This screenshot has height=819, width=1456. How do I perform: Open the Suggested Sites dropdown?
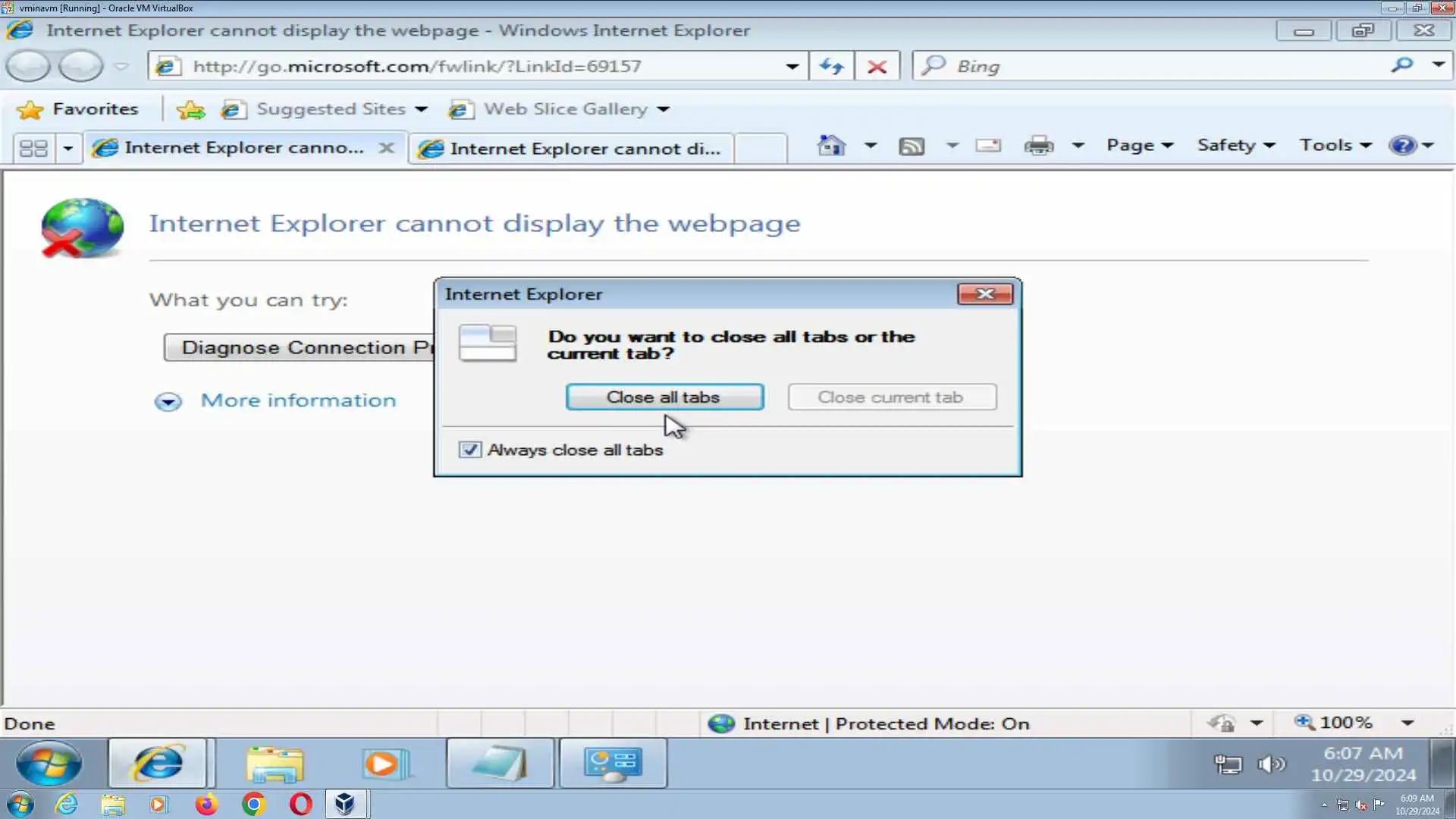[x=421, y=110]
